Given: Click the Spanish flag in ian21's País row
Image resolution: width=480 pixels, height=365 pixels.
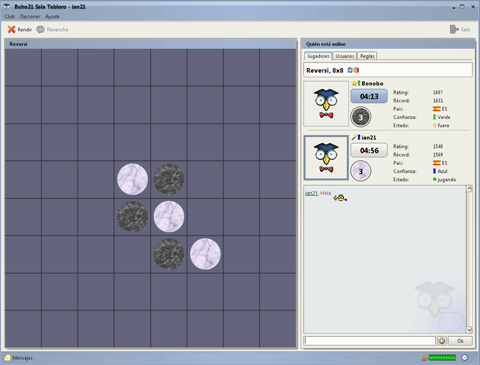Looking at the screenshot, I should [x=436, y=163].
